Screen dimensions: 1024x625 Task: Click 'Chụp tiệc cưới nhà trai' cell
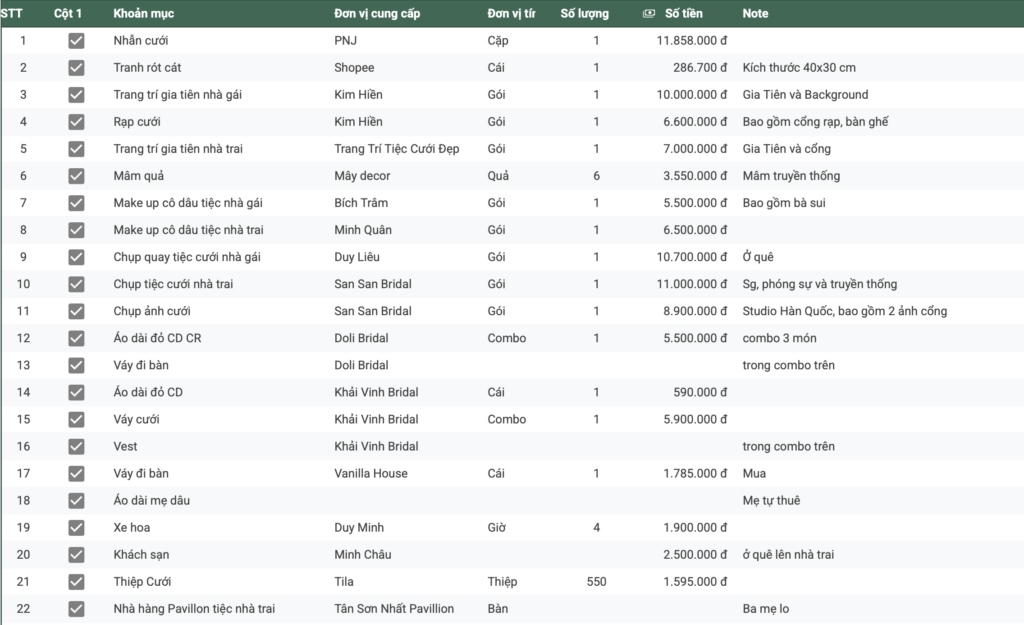click(173, 284)
